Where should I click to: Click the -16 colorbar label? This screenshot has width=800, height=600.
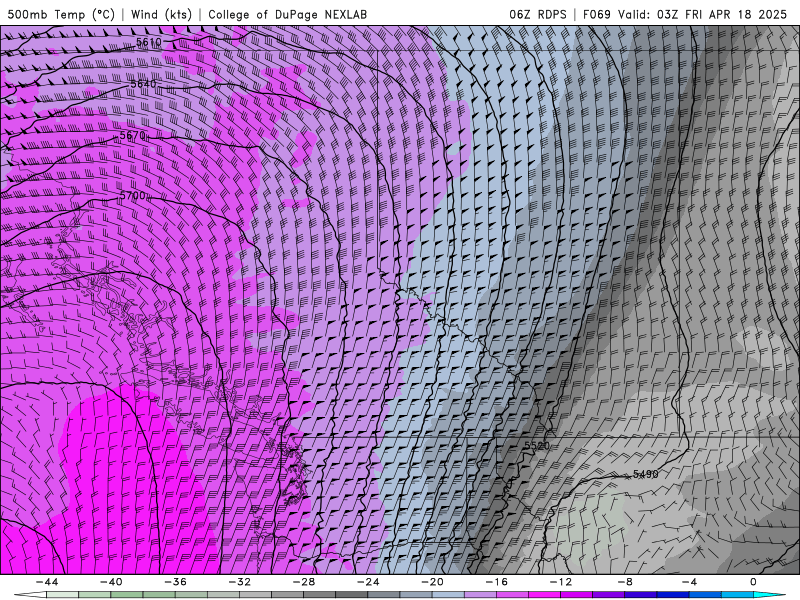click(496, 582)
